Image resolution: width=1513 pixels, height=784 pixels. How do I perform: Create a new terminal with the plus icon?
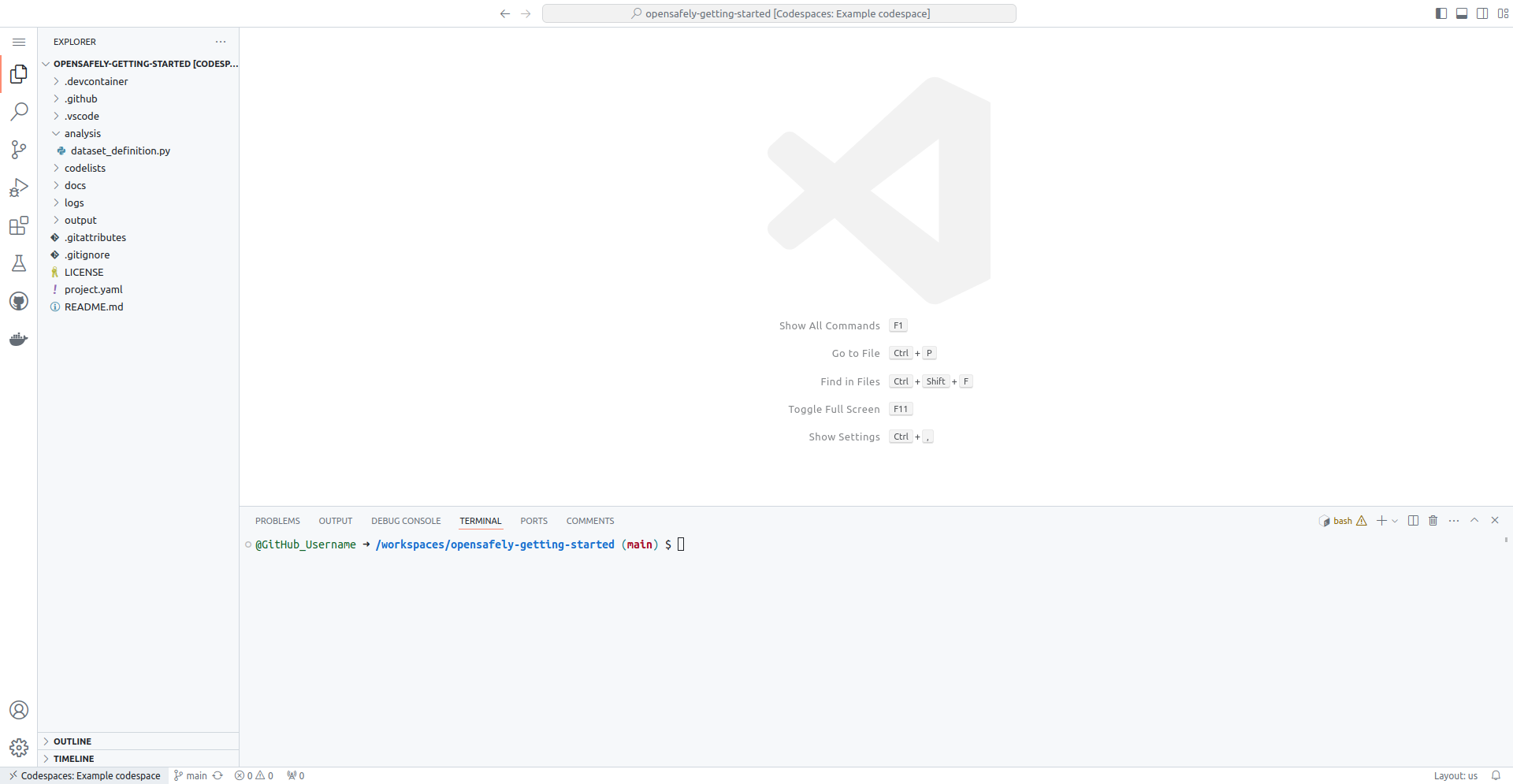1381,520
